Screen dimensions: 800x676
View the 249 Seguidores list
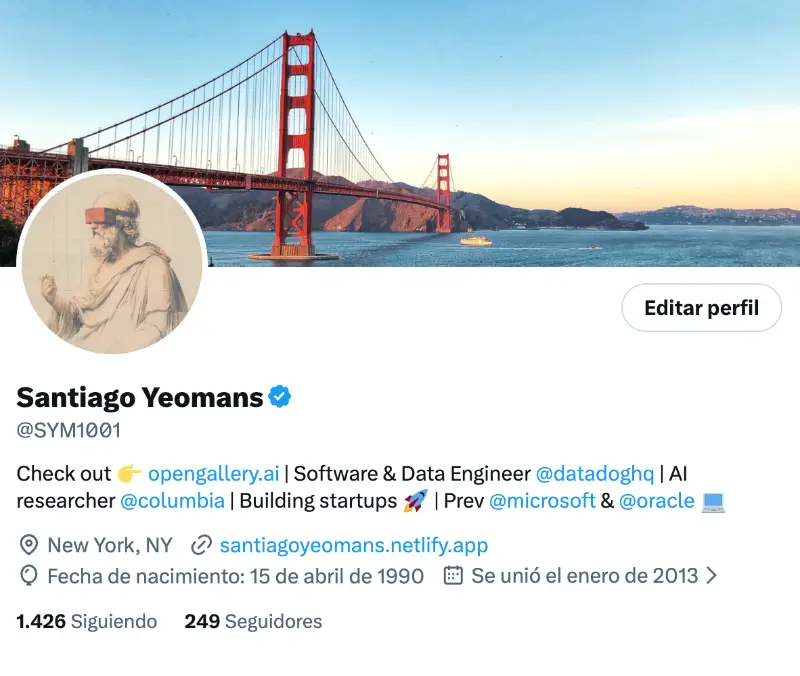click(x=253, y=621)
